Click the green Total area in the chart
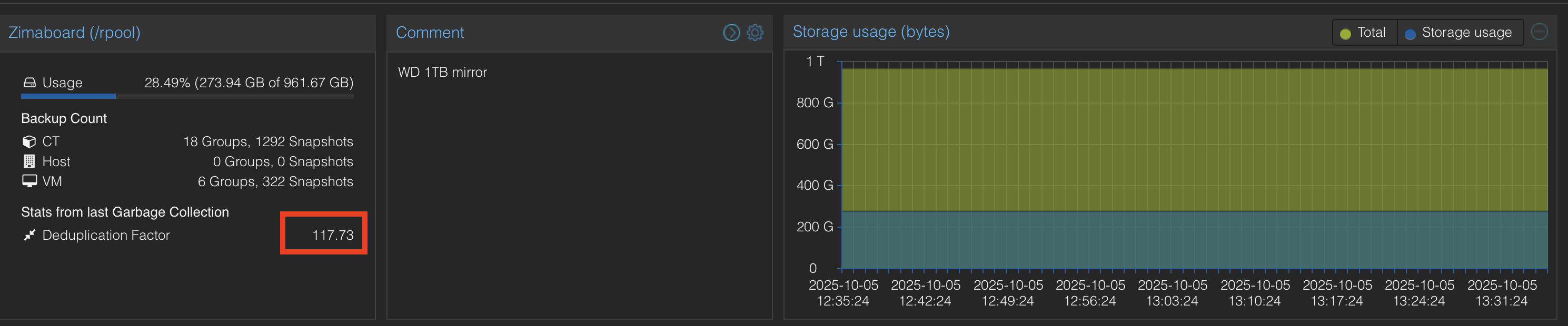Screen dimensions: 1568x326 click(x=1194, y=140)
